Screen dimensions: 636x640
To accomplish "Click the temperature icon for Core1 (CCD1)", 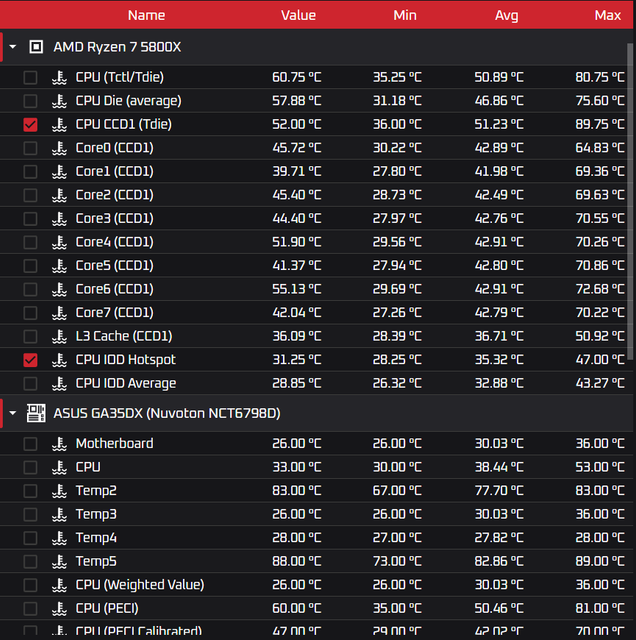I will (60, 171).
